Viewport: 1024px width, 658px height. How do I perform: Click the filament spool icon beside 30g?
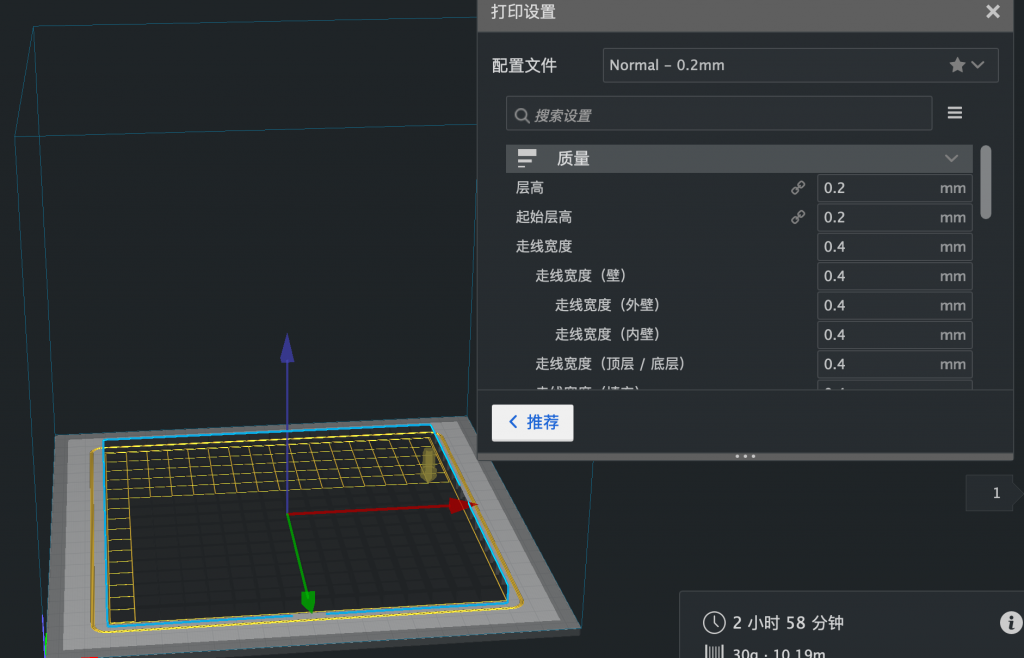click(x=714, y=651)
